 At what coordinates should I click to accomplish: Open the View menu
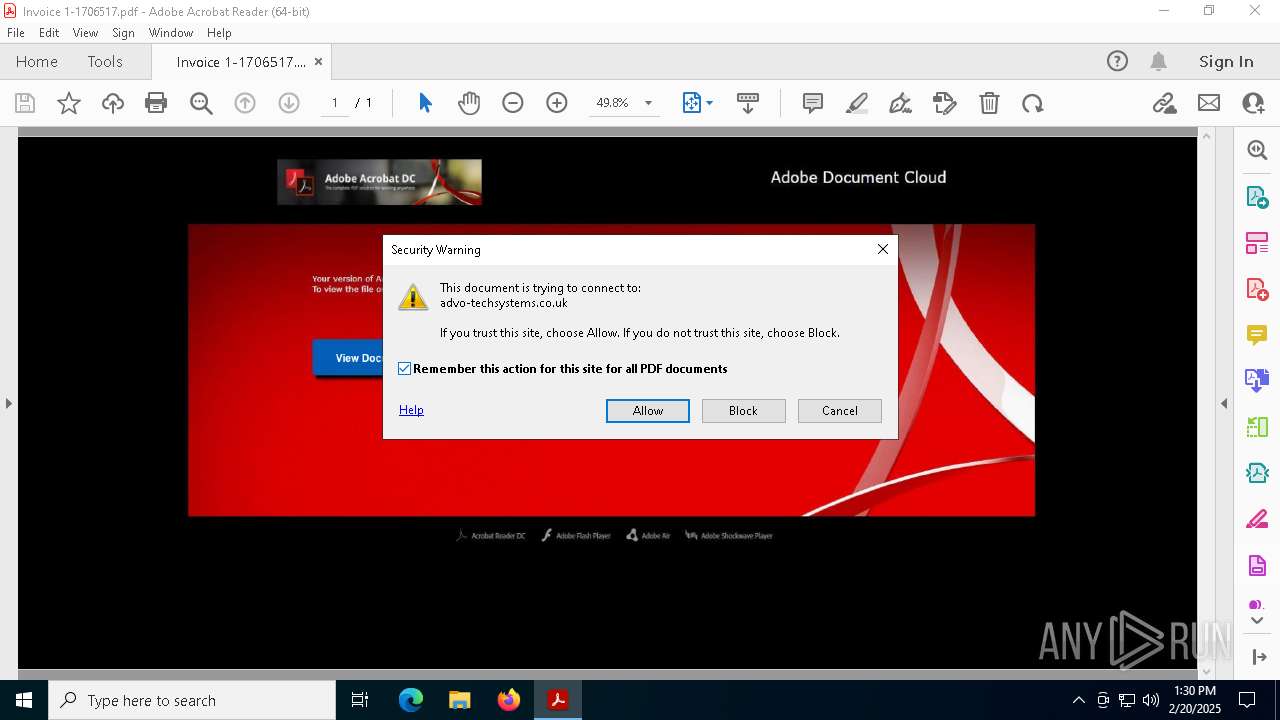85,33
